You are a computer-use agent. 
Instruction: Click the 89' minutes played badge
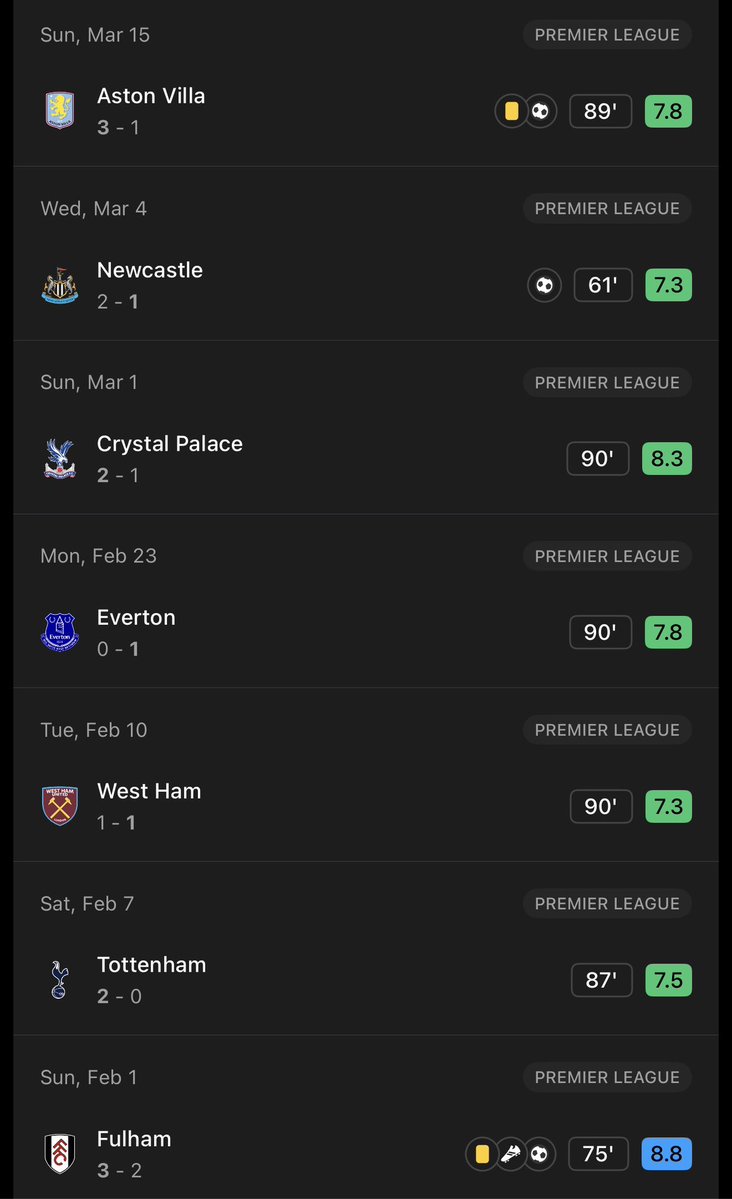[x=600, y=111]
